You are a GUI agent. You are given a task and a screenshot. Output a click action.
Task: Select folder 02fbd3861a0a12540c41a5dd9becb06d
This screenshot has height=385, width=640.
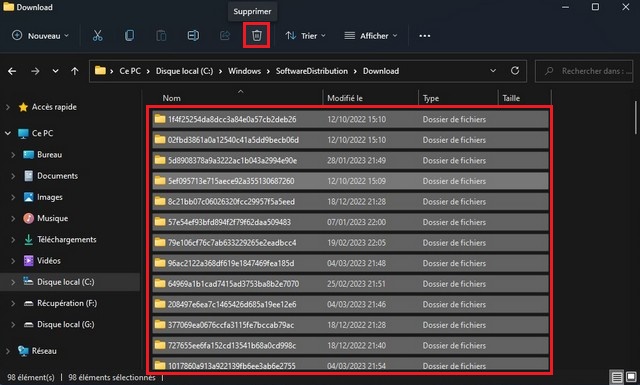350,140
